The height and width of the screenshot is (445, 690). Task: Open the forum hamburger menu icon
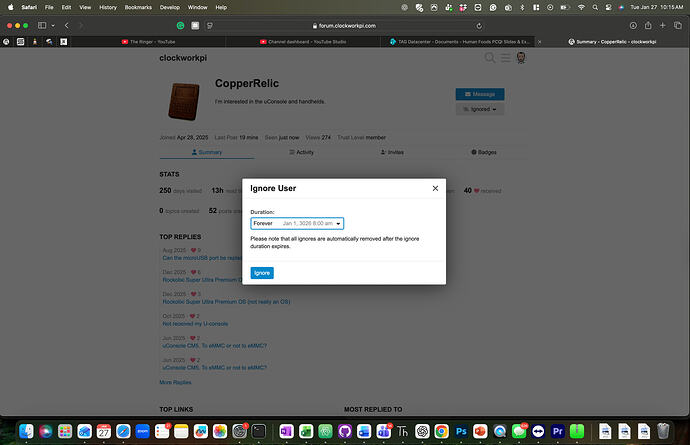pos(505,58)
